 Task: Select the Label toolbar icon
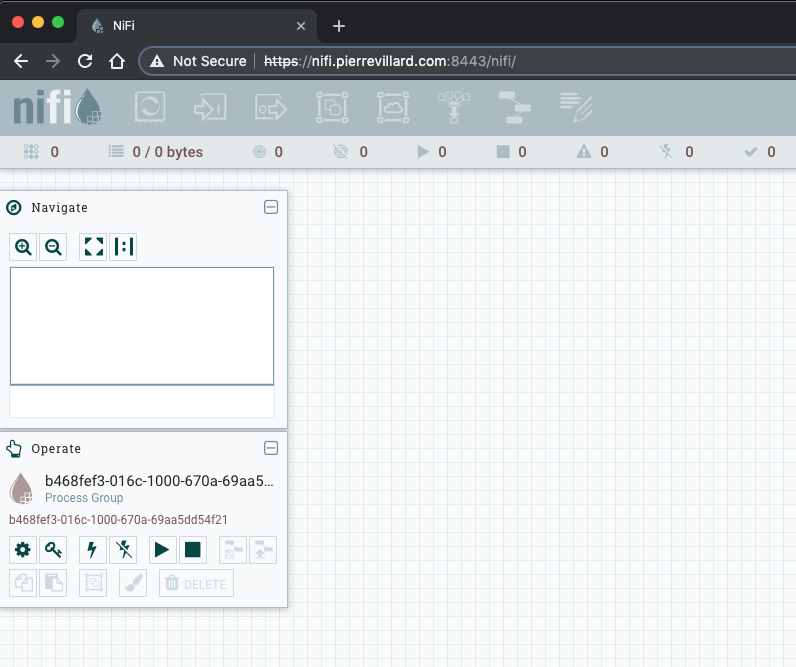pyautogui.click(x=577, y=108)
